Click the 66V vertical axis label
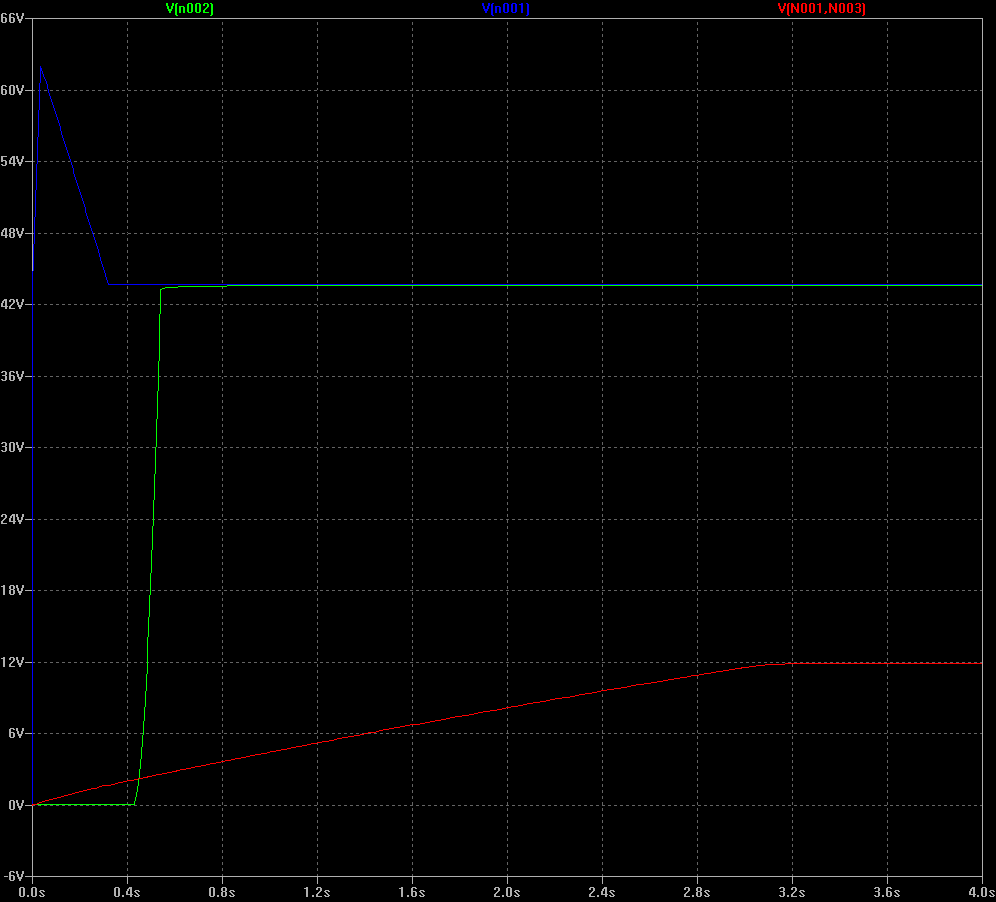996x902 pixels. [x=12, y=18]
